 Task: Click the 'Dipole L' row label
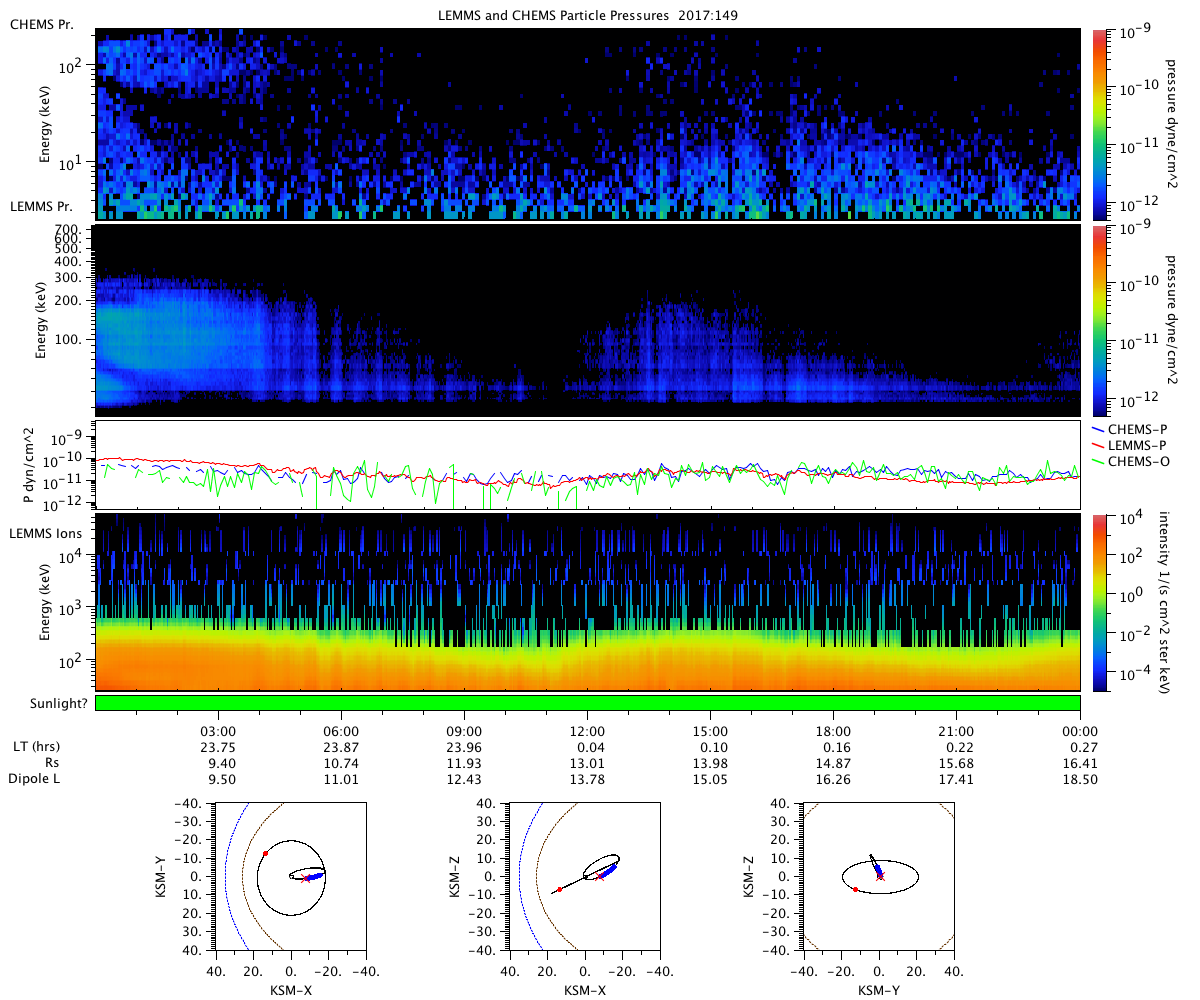pos(32,778)
